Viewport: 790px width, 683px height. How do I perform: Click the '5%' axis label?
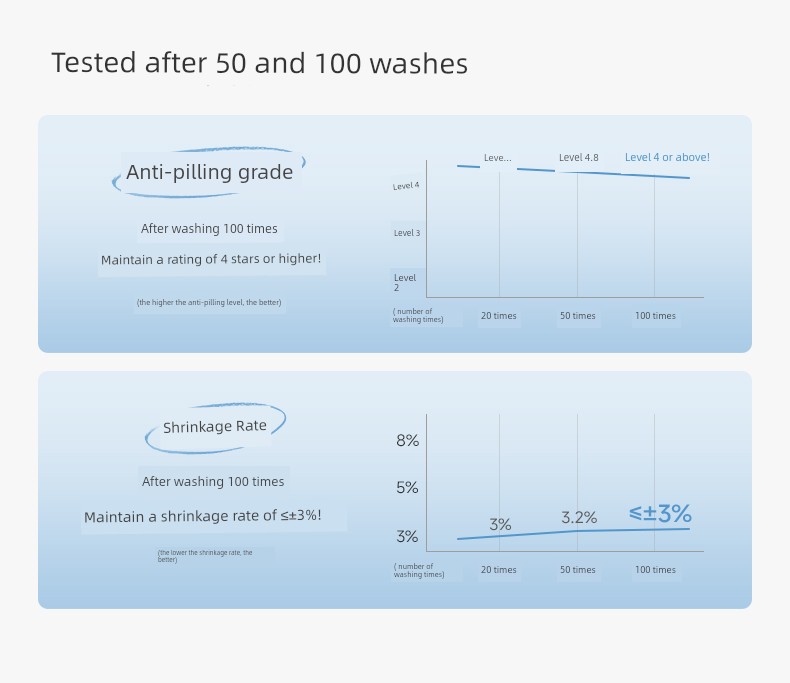407,488
